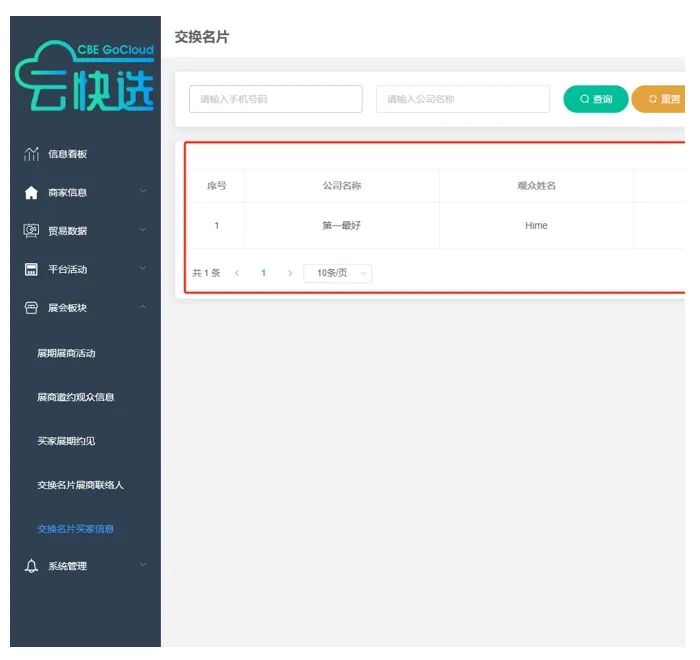Click the orange 重置 reset button

660,99
